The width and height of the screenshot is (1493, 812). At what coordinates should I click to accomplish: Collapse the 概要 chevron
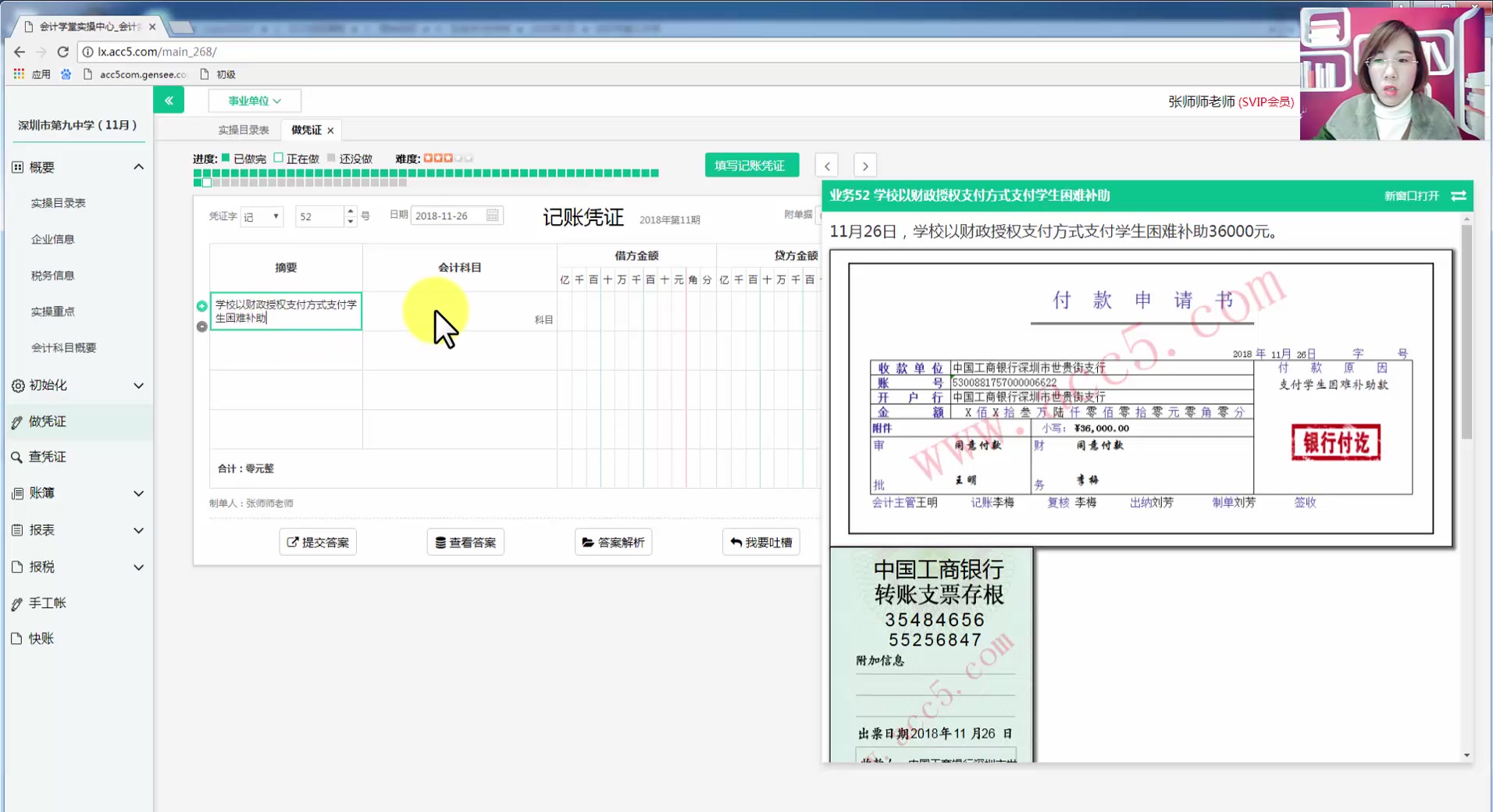click(x=139, y=167)
